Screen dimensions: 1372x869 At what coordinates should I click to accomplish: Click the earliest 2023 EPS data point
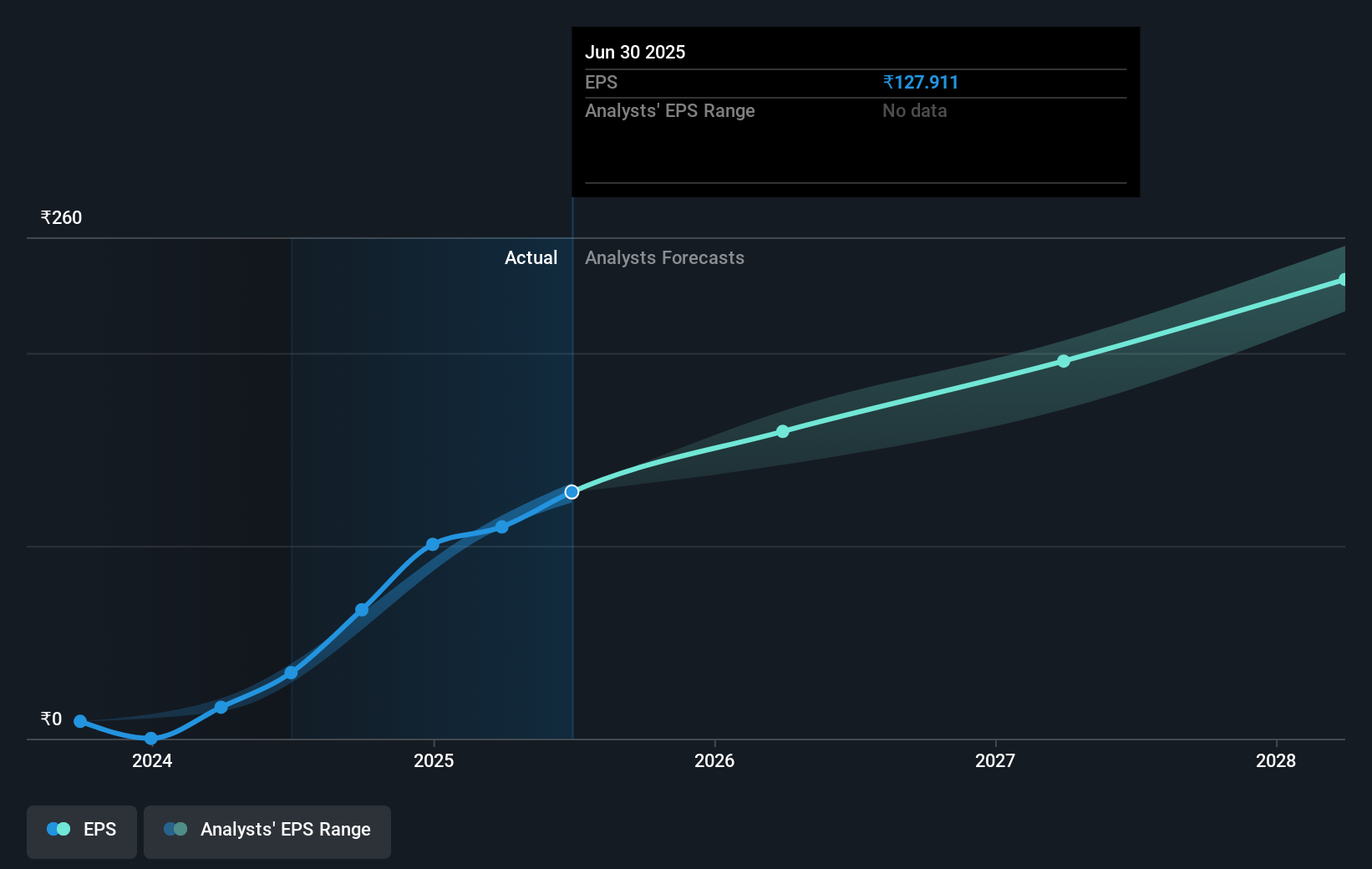[79, 721]
